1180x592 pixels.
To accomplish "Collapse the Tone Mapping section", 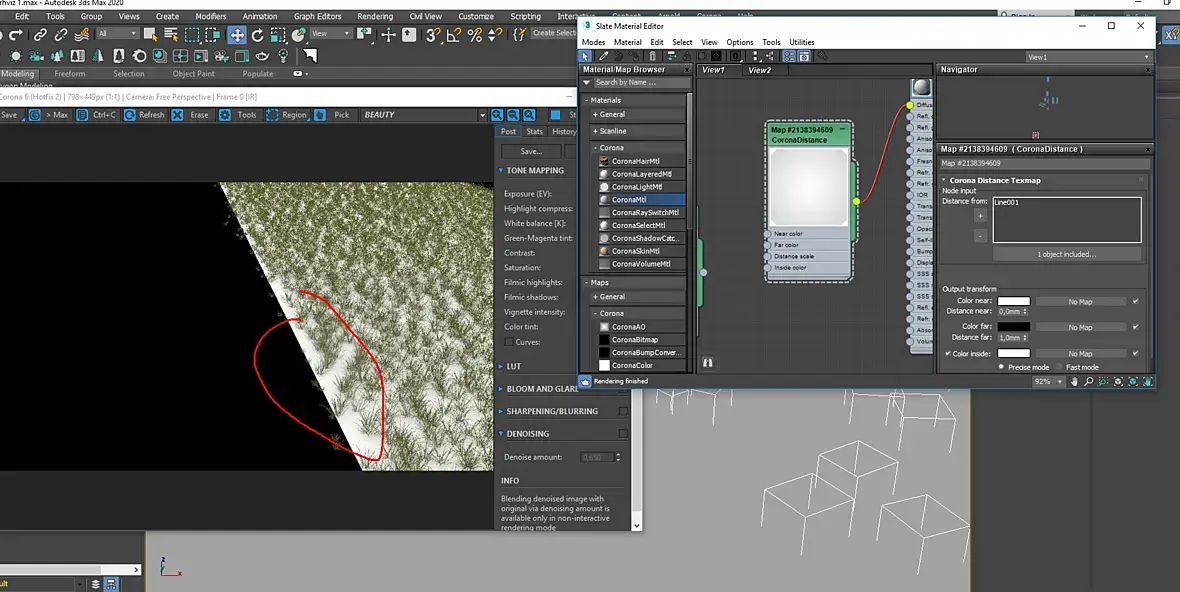I will [x=501, y=171].
